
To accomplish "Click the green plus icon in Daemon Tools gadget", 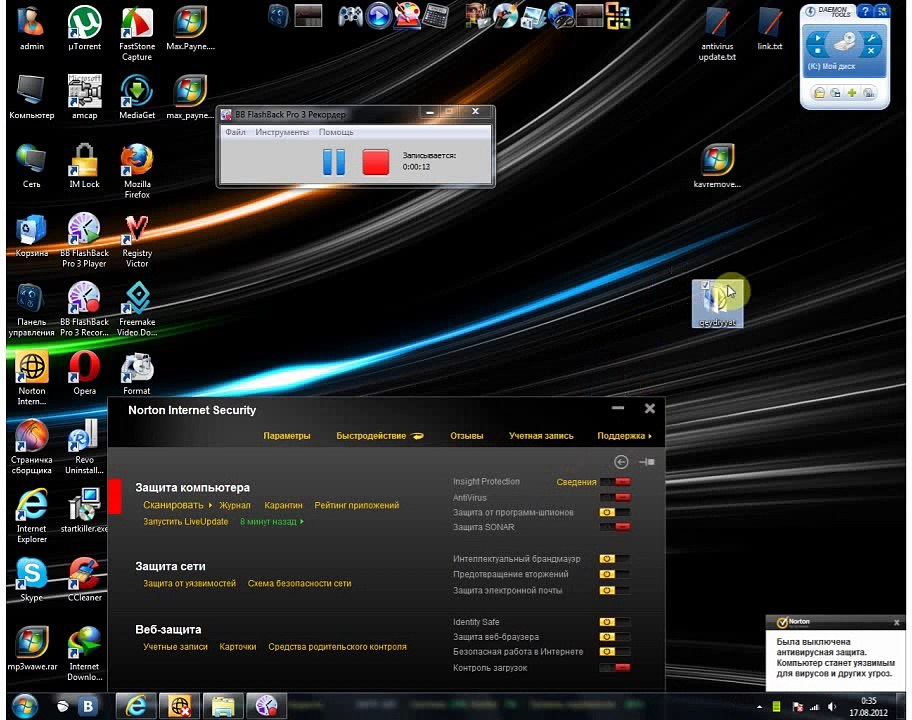I will 852,93.
